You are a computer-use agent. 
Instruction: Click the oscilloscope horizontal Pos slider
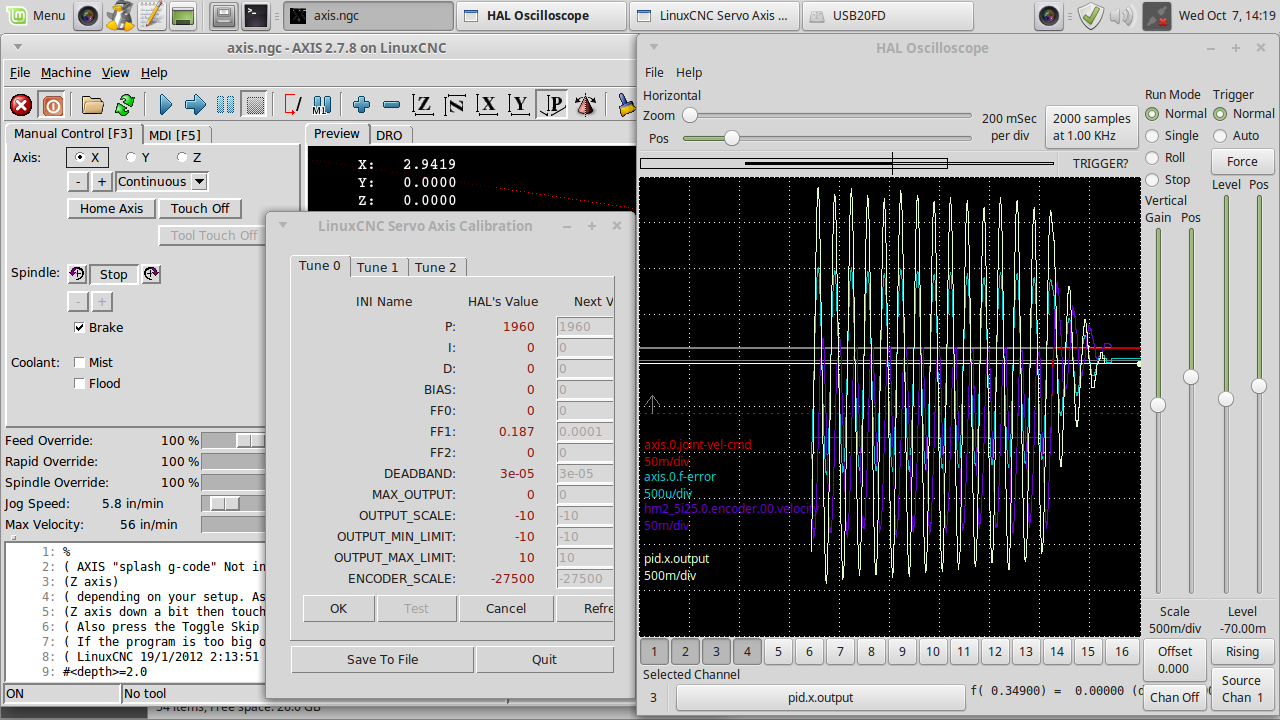coord(827,138)
